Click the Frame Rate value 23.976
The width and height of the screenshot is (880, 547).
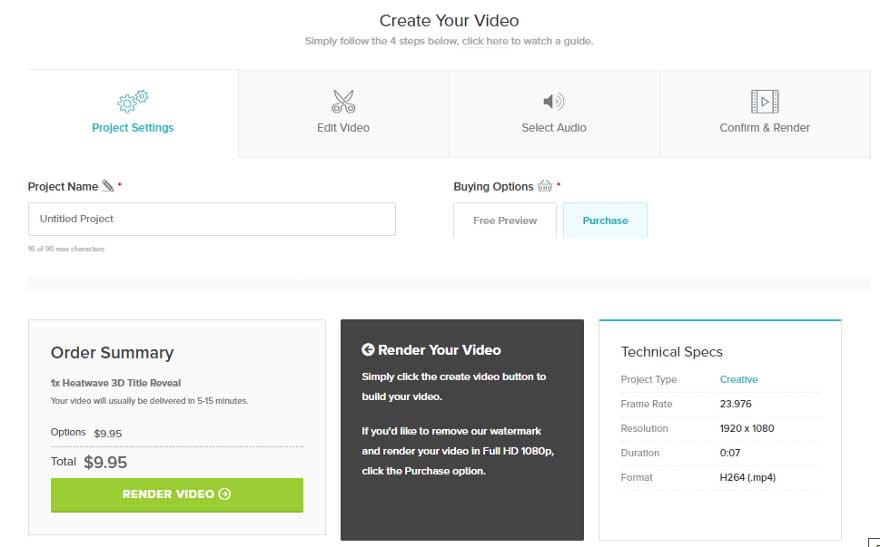(x=735, y=404)
